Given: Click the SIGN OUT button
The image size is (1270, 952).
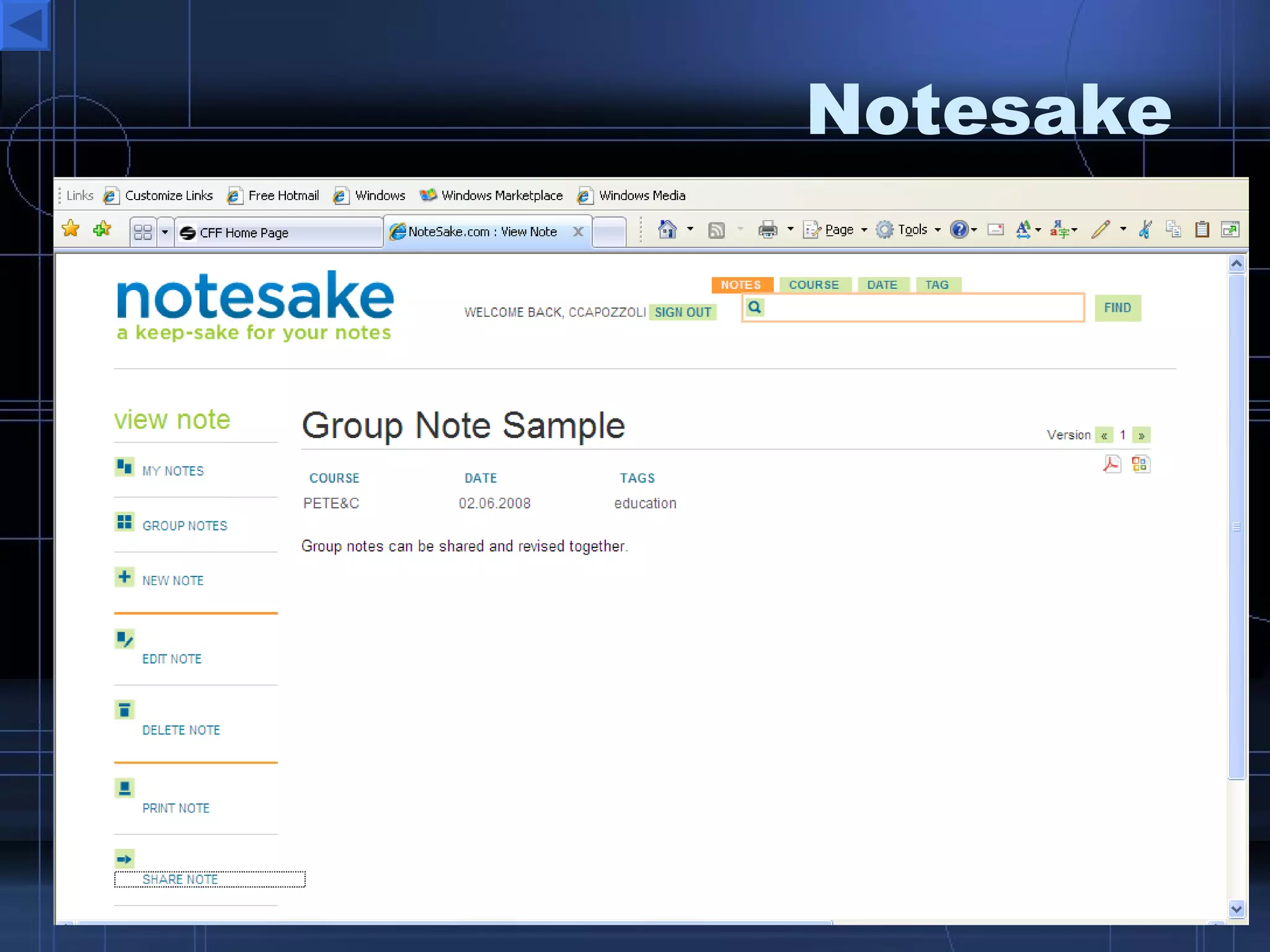Looking at the screenshot, I should (683, 312).
